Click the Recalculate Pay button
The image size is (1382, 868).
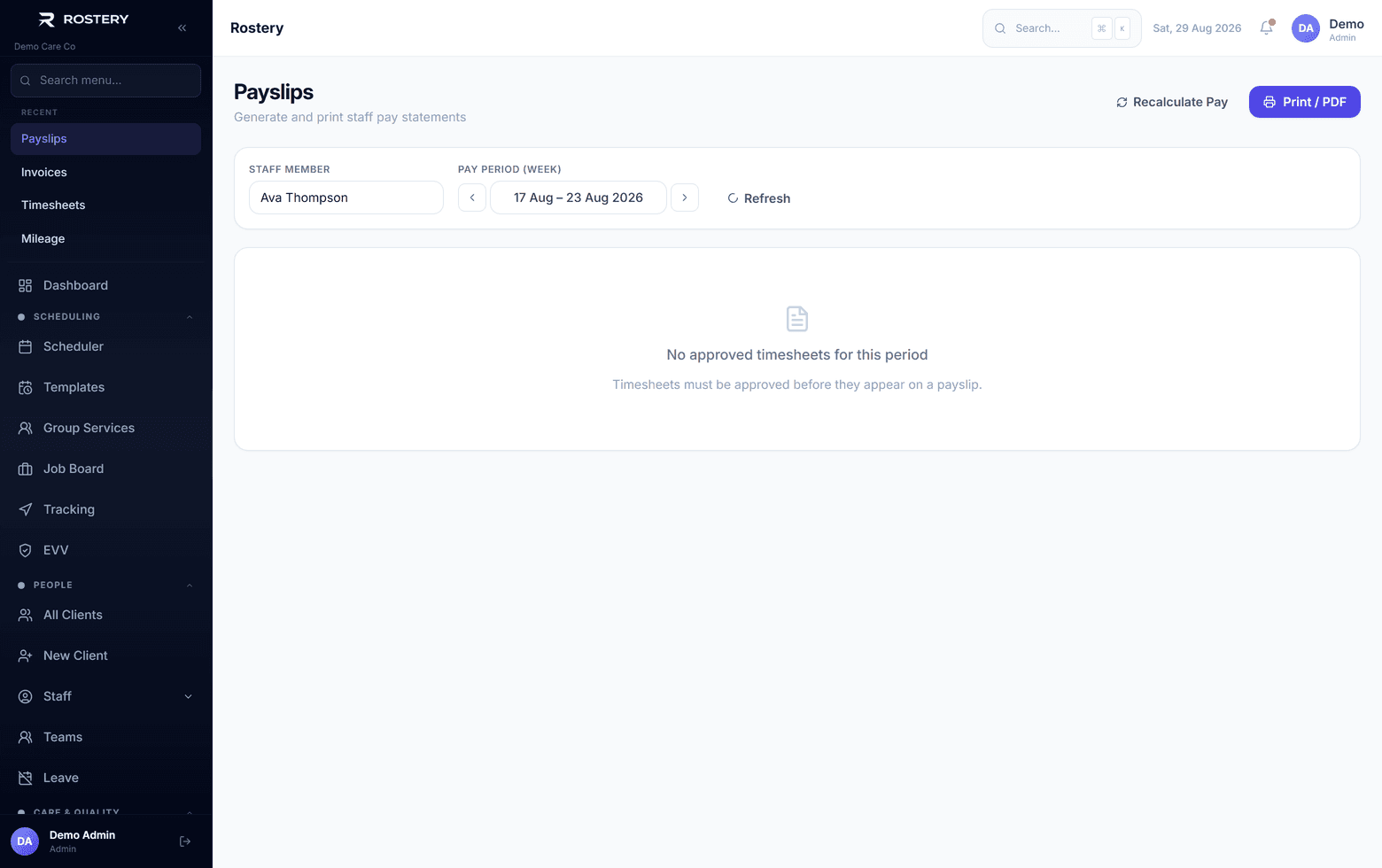pos(1172,102)
